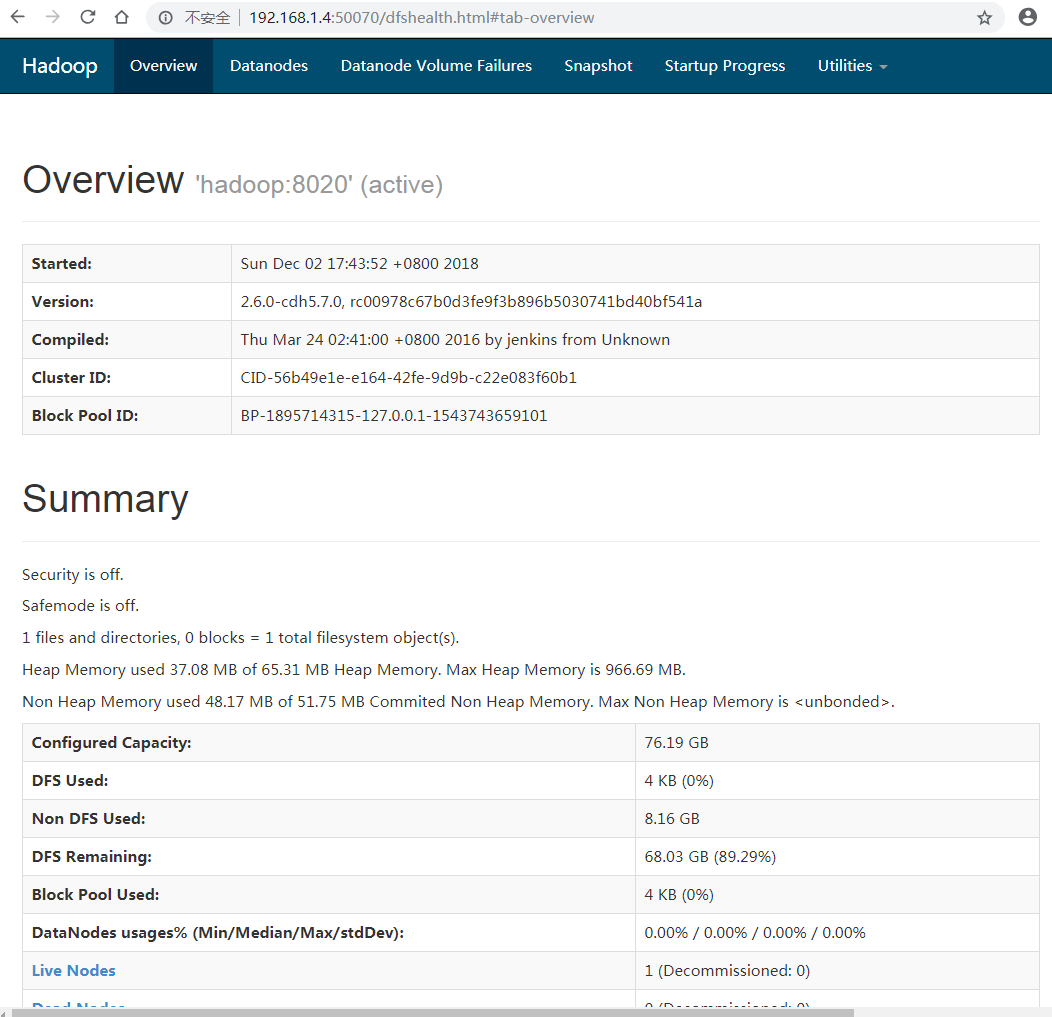Select the 76.19 GB capacity value
The width and height of the screenshot is (1052, 1017).
pyautogui.click(x=676, y=743)
